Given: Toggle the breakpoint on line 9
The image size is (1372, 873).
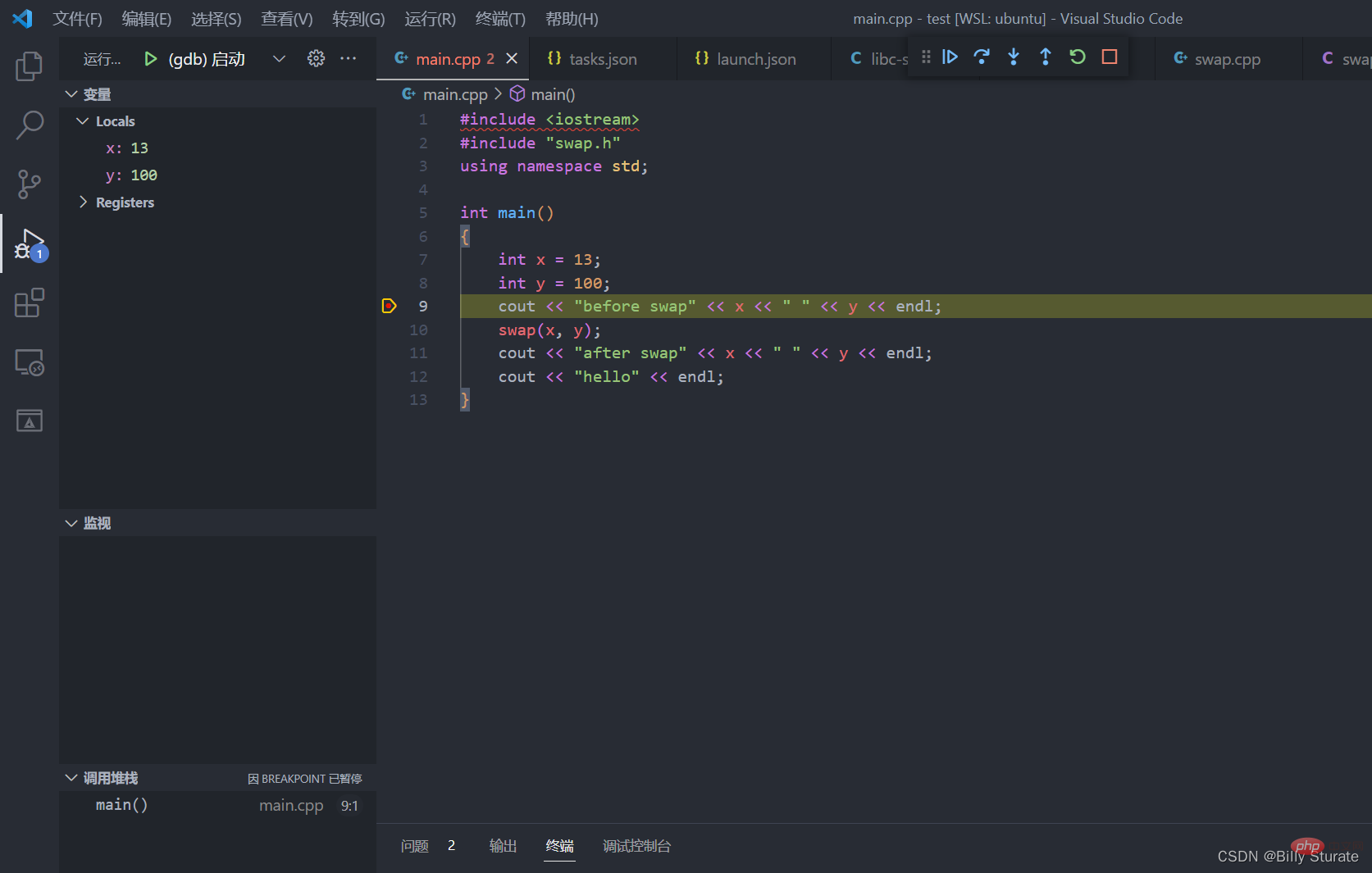Looking at the screenshot, I should pyautogui.click(x=390, y=306).
